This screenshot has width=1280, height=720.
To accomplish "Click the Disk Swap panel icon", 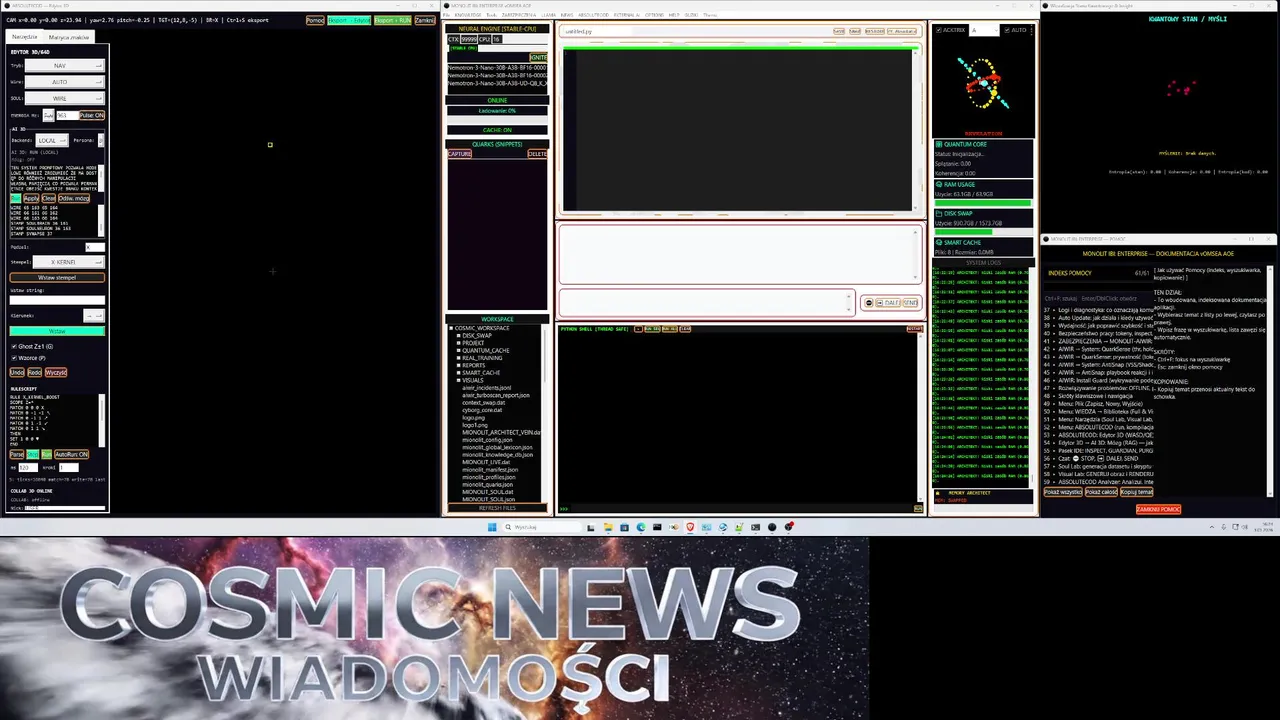I will pos(939,213).
